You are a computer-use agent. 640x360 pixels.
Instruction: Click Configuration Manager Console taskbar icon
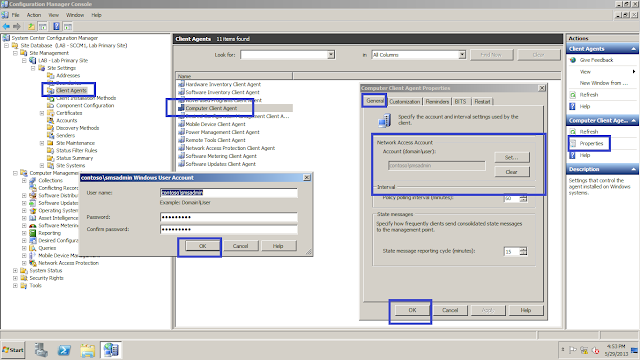111,350
